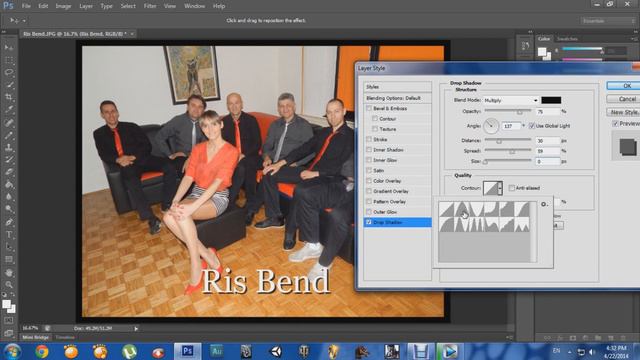The image size is (640, 360).
Task: Select the Paint Bucket tool
Action: (x=9, y=184)
